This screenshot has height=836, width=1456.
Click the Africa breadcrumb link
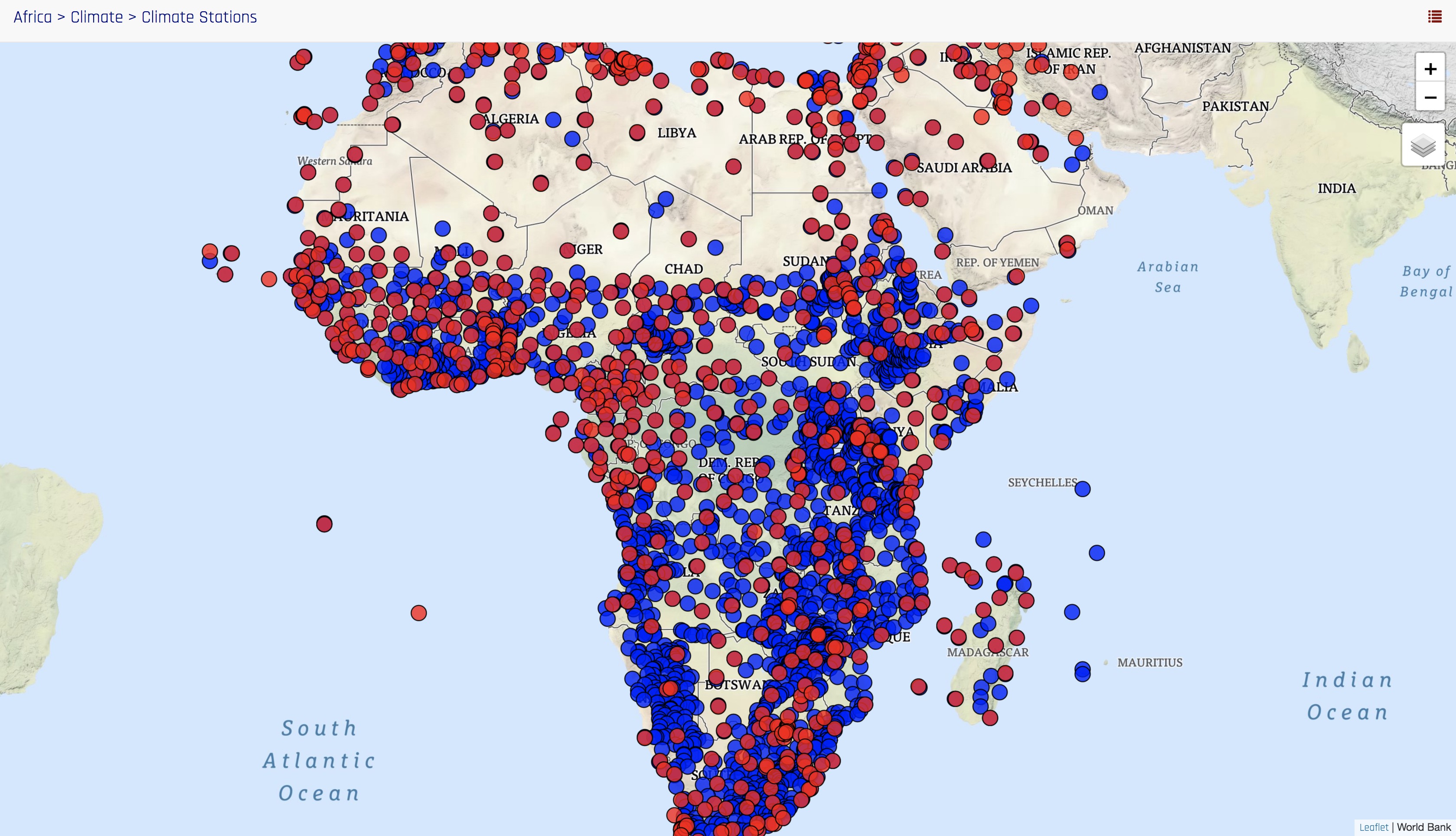point(33,17)
